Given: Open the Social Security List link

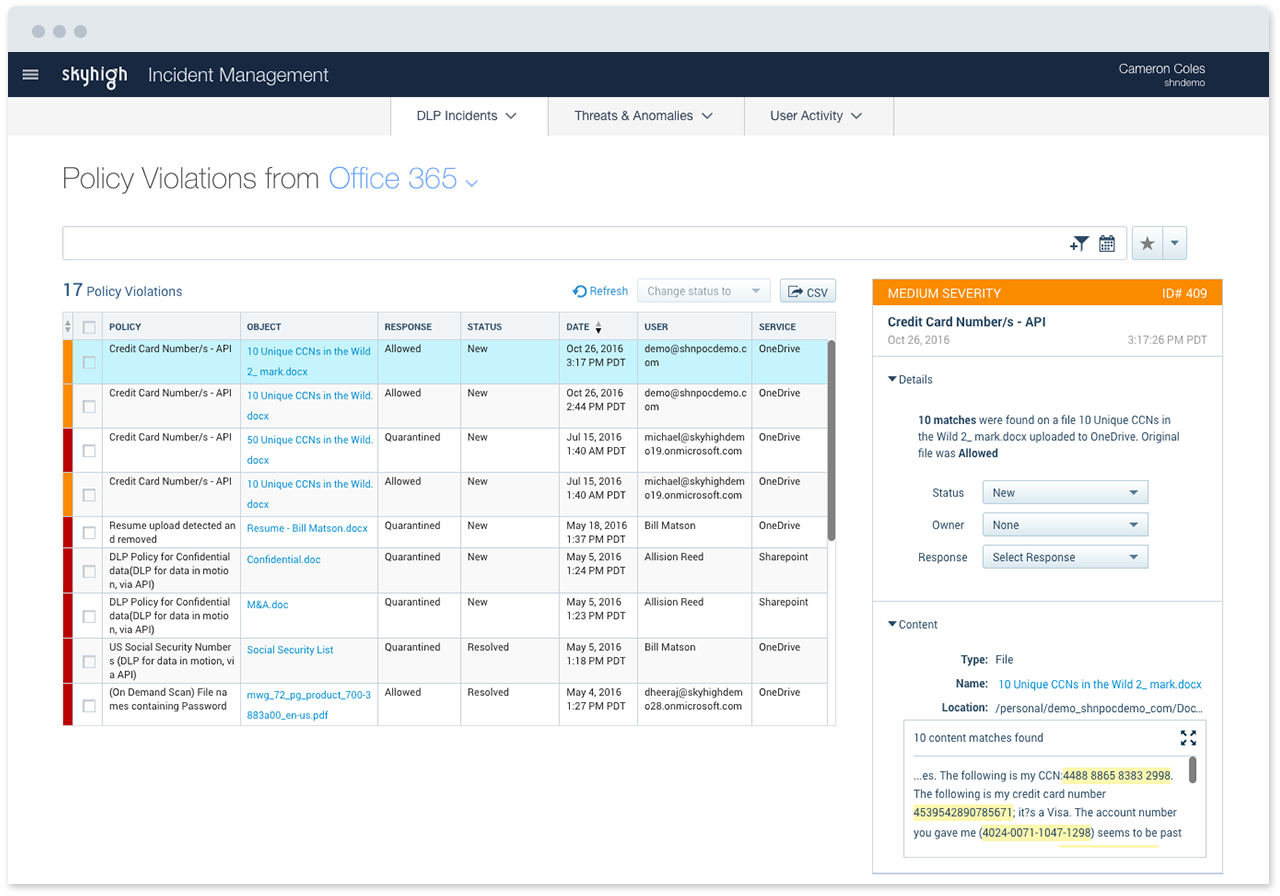Looking at the screenshot, I should 290,650.
